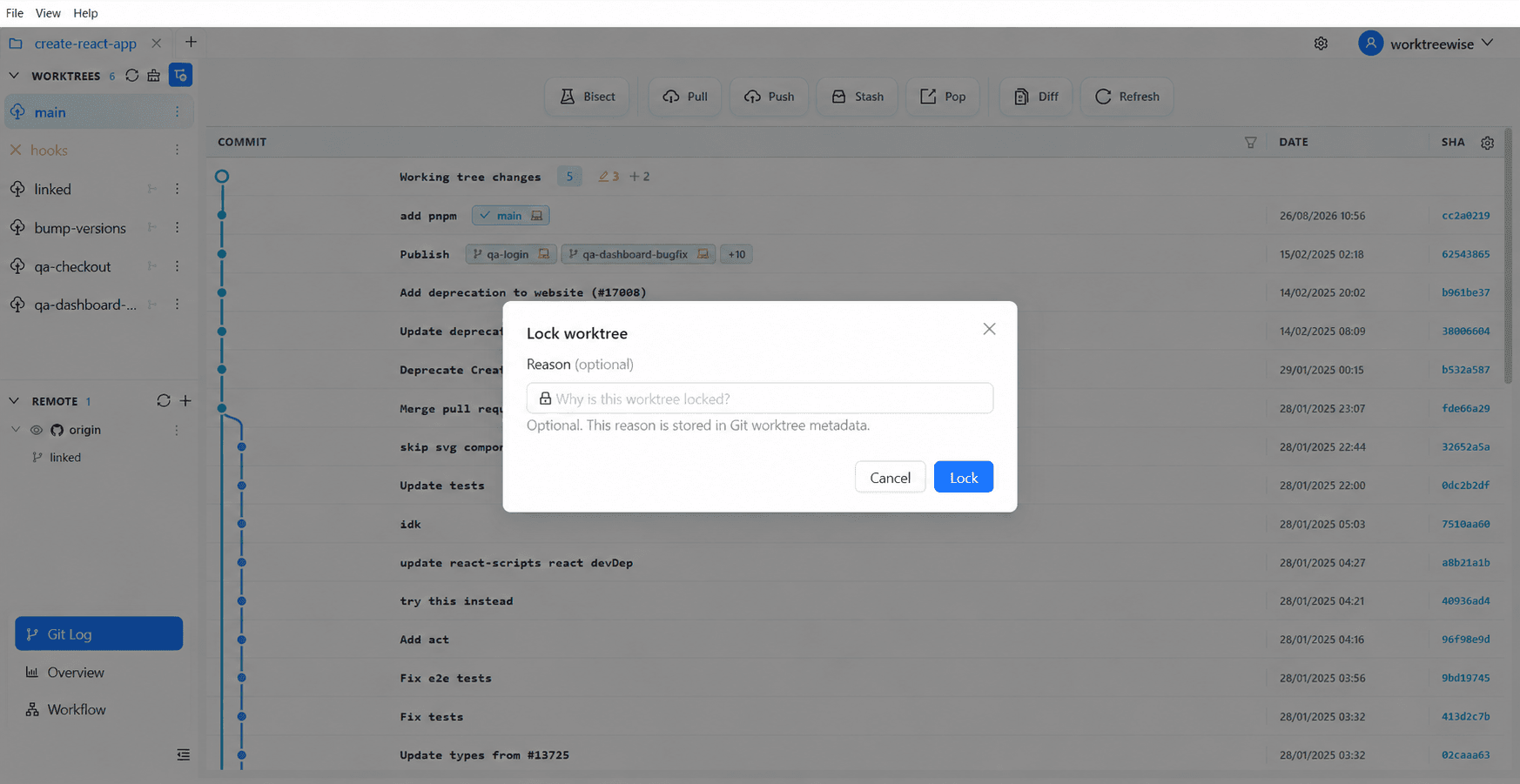1520x784 pixels.
Task: Click the Stash toolbar button
Action: point(858,97)
